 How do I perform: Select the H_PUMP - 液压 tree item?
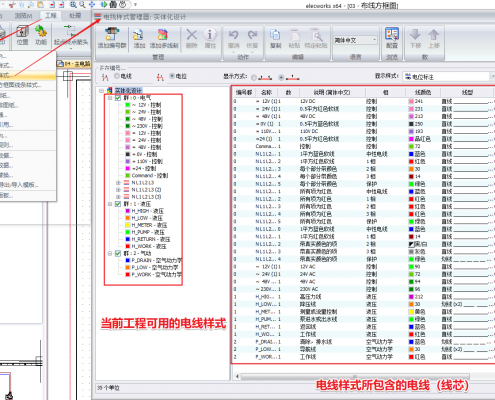148,232
